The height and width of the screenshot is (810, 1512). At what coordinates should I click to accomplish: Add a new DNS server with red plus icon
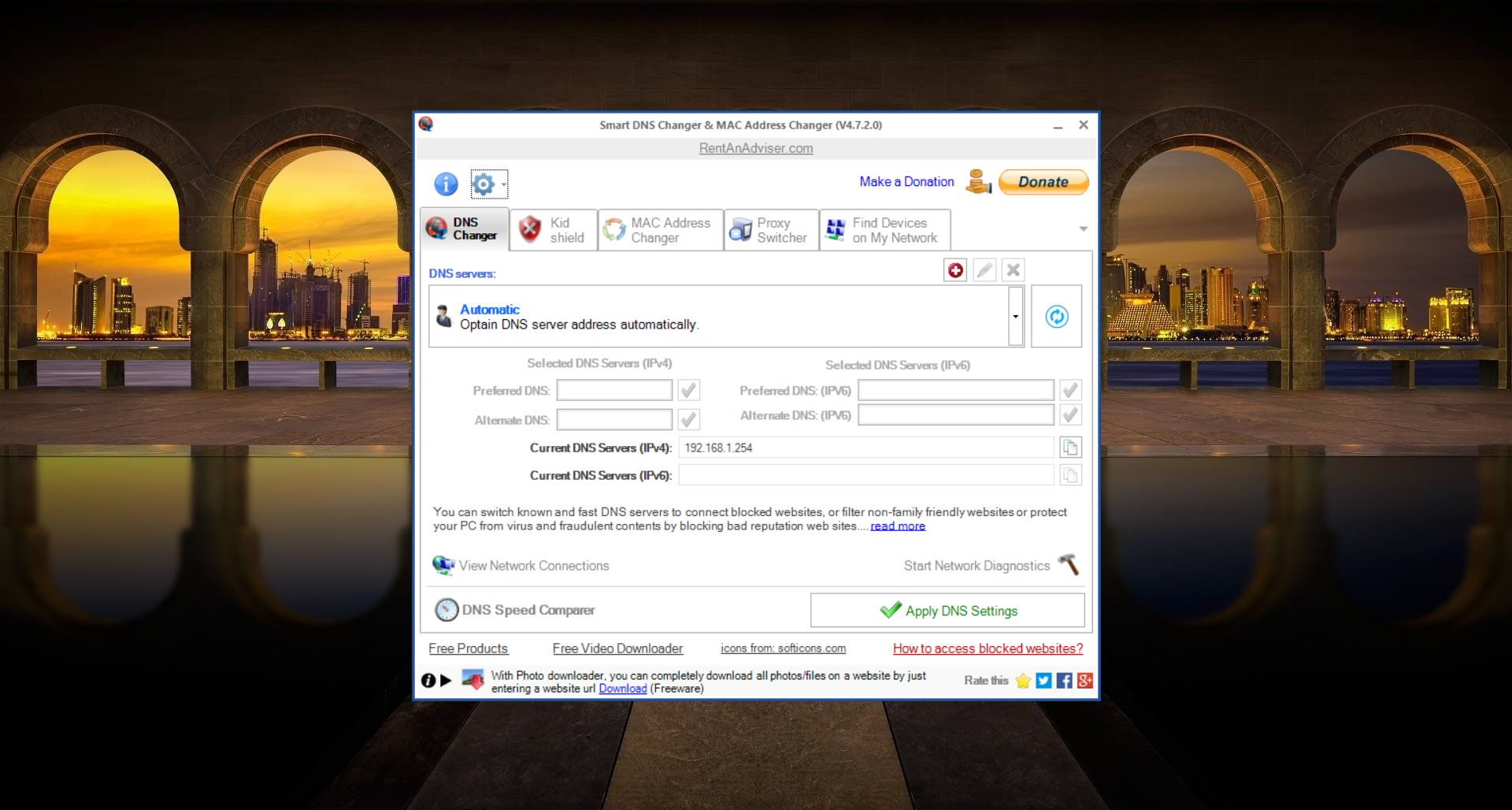coord(954,269)
